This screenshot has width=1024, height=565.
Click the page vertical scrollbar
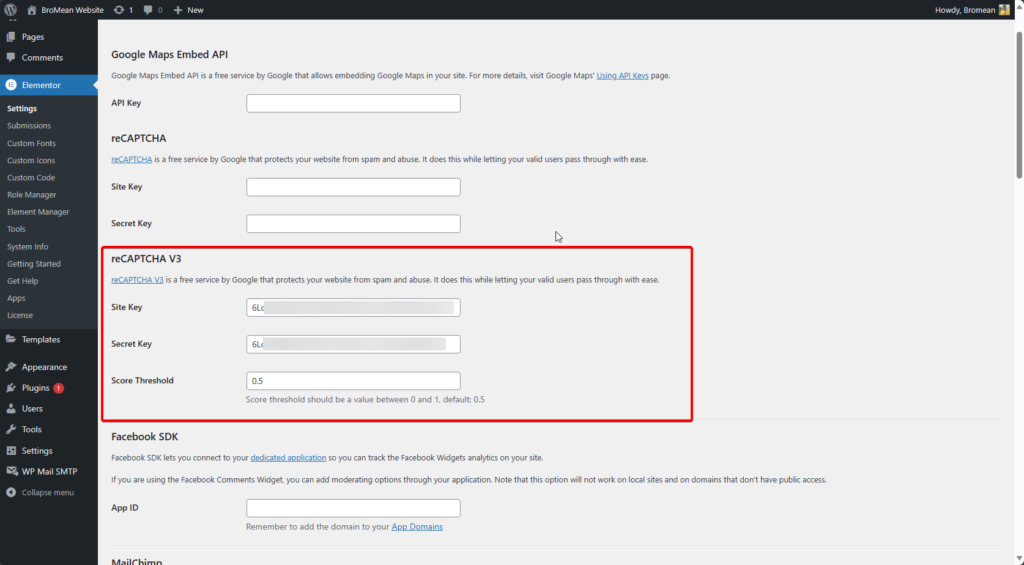(x=1018, y=100)
